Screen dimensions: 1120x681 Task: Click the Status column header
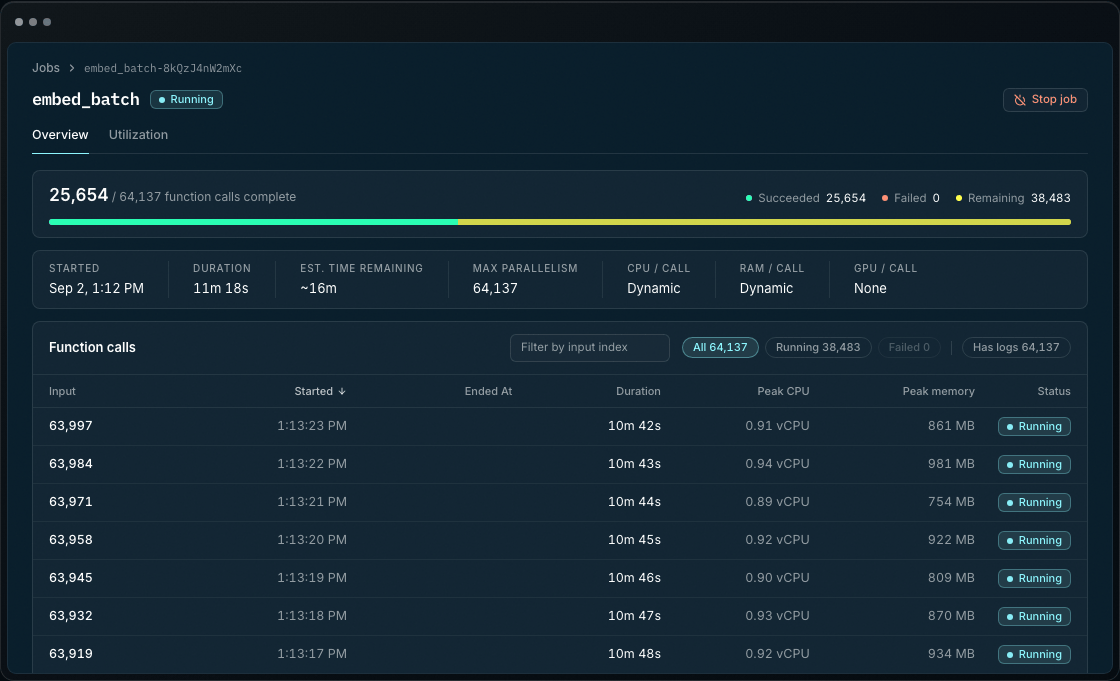click(x=1054, y=392)
